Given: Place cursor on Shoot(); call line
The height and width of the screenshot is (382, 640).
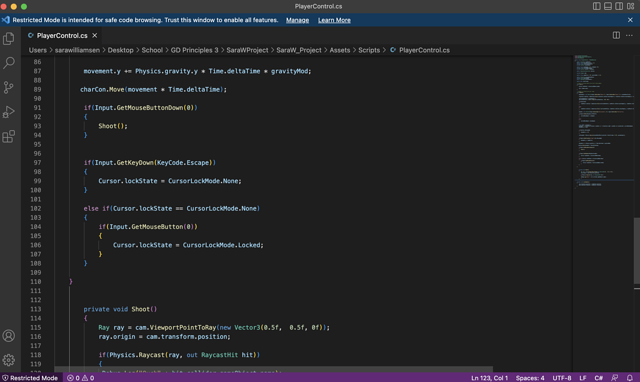Looking at the screenshot, I should click(x=113, y=126).
